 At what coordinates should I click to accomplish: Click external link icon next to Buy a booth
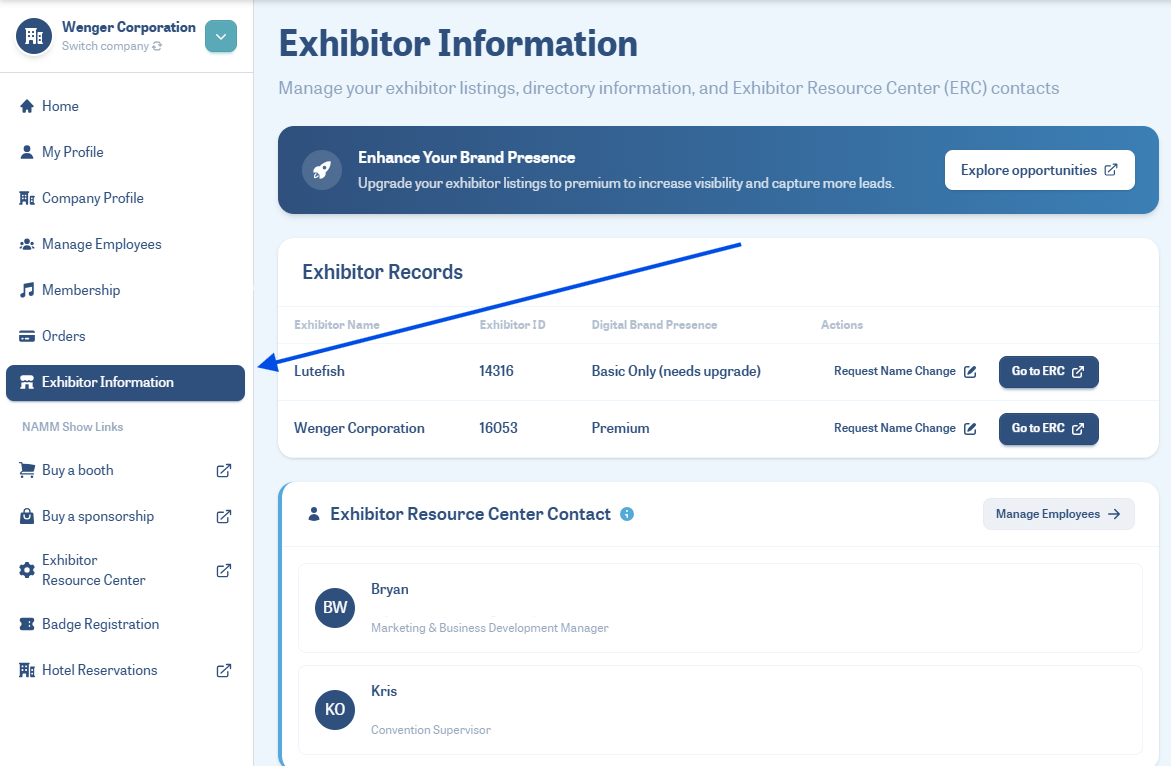(x=223, y=470)
